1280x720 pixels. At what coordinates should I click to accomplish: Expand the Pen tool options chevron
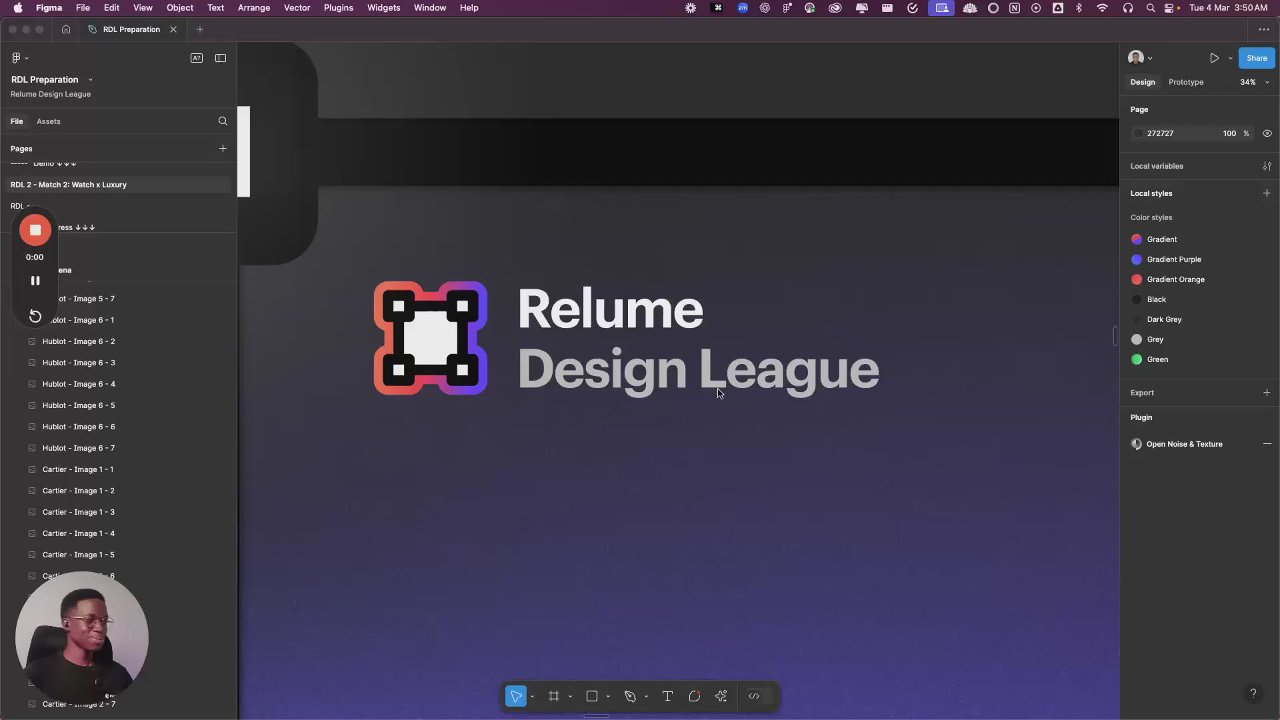coord(646,697)
